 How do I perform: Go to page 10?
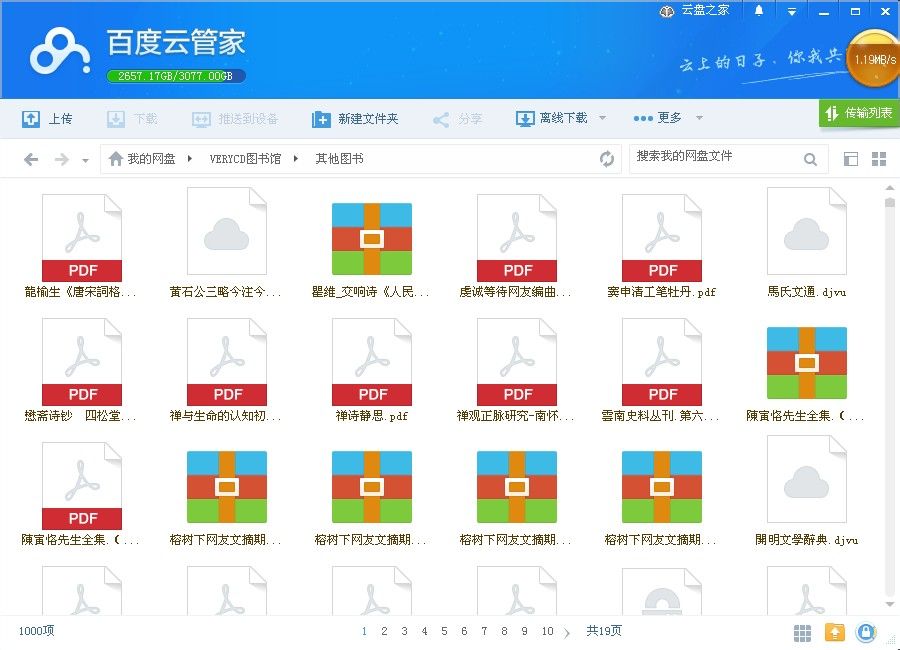[548, 631]
